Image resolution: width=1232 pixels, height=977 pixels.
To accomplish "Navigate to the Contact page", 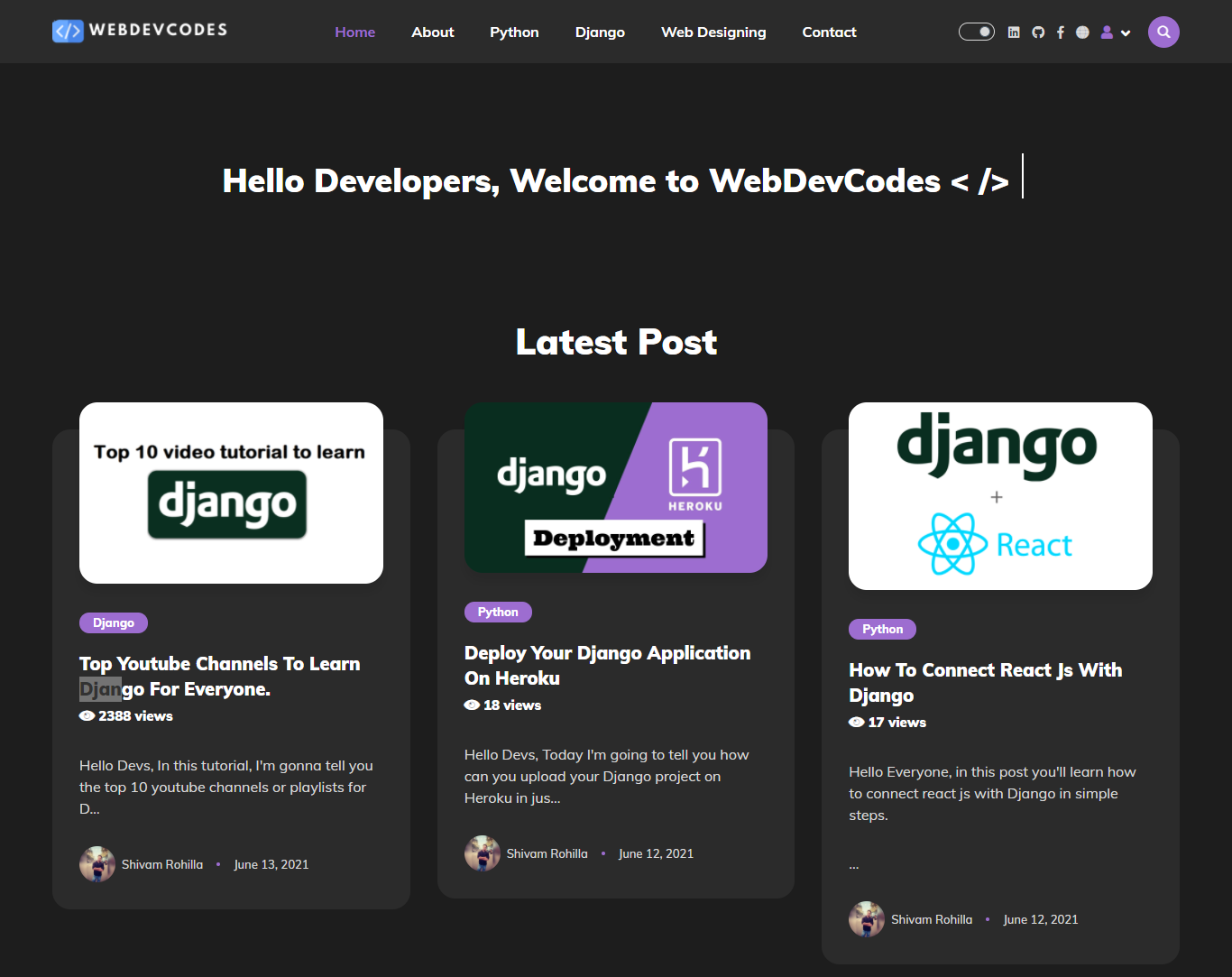I will [x=829, y=32].
